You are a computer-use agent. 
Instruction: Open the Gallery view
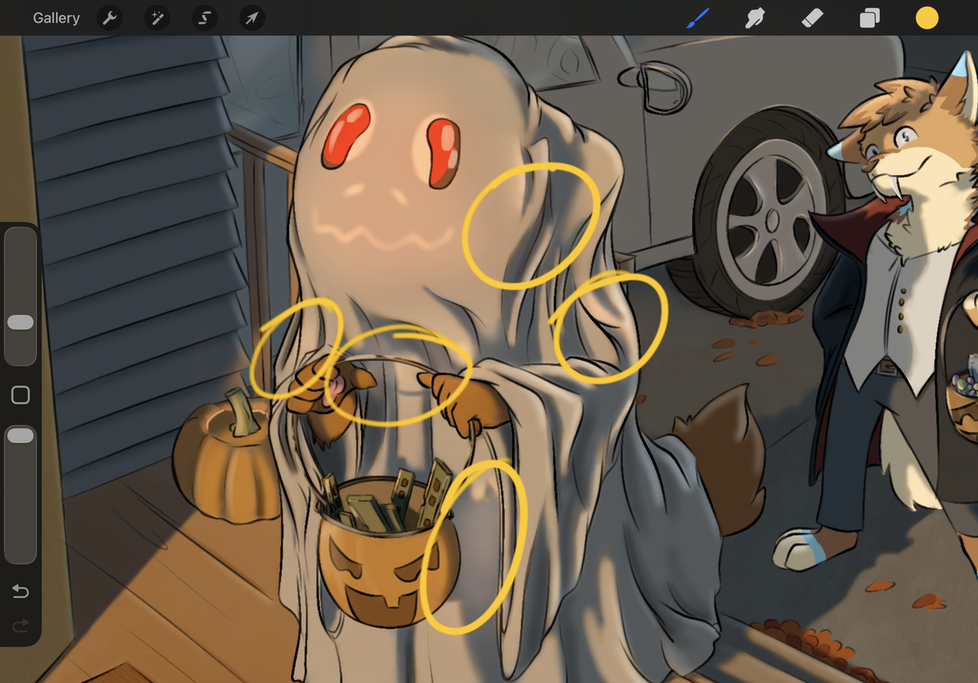click(x=56, y=18)
